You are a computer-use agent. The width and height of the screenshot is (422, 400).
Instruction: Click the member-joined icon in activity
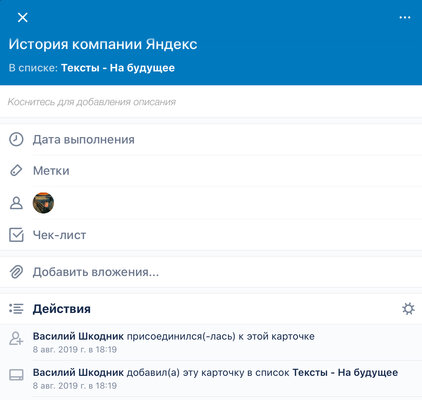point(16,338)
